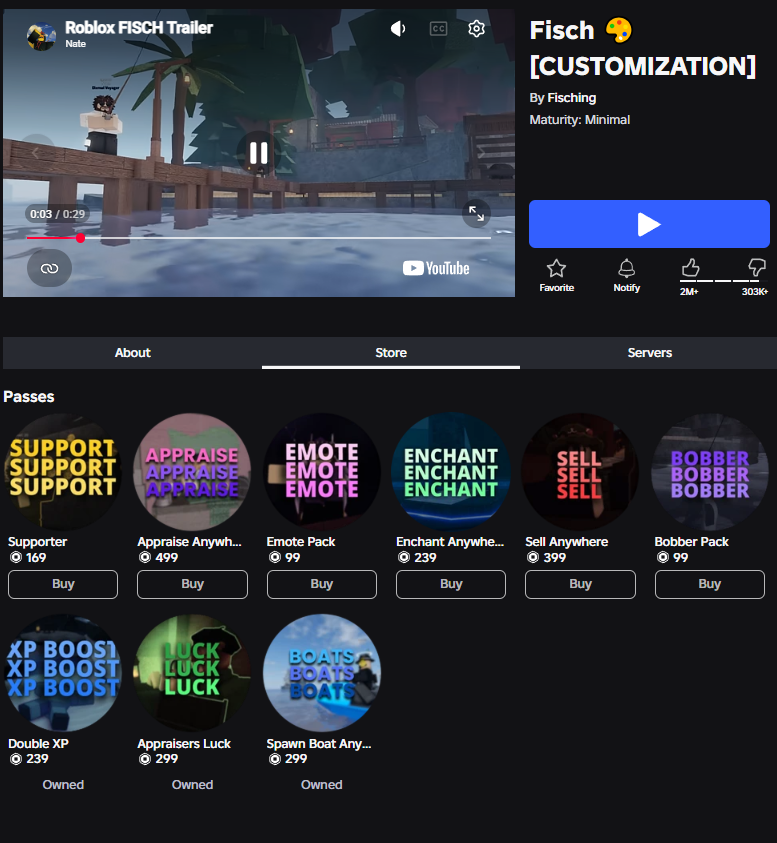Click the Appraise Anywh... name

click(x=189, y=541)
